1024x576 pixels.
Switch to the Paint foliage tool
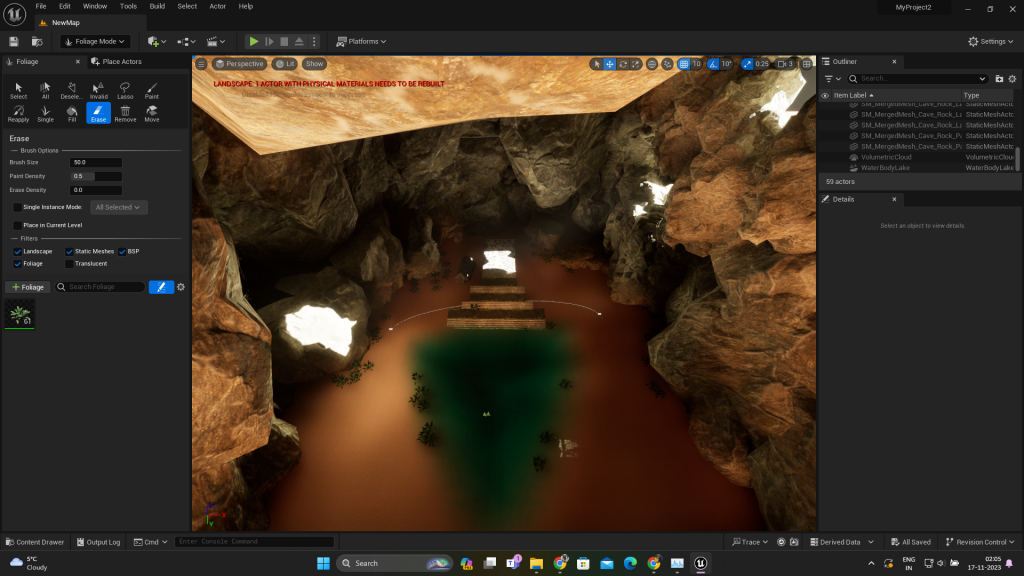pyautogui.click(x=152, y=90)
